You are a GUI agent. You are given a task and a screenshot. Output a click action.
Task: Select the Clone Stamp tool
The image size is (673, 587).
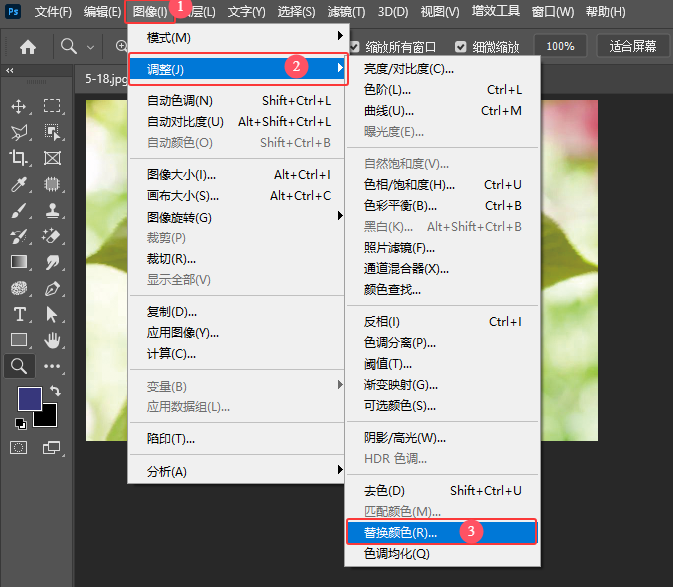52,210
